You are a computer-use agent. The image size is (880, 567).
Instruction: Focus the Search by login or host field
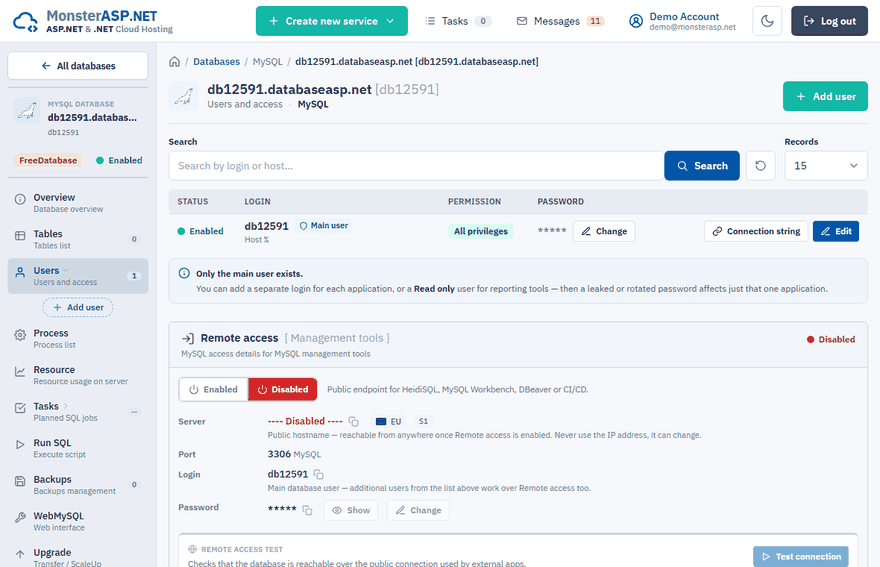pos(416,166)
